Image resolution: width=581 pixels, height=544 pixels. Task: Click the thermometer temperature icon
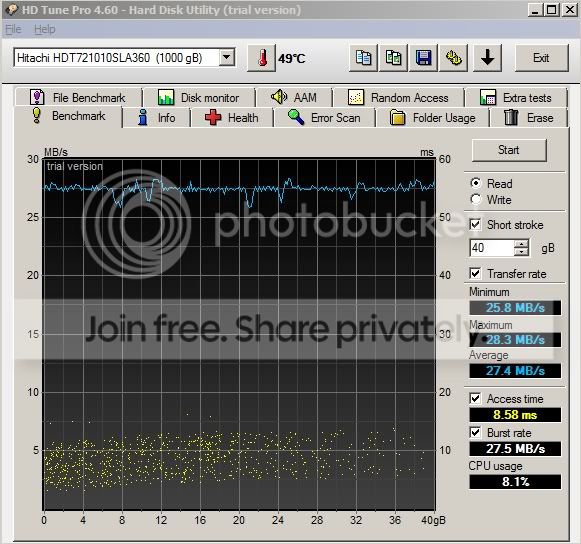262,58
